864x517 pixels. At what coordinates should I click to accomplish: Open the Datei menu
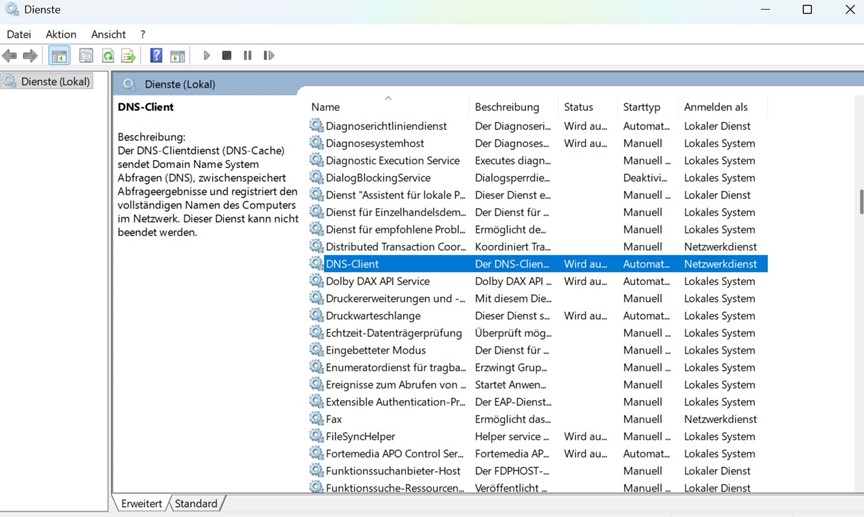click(x=19, y=34)
